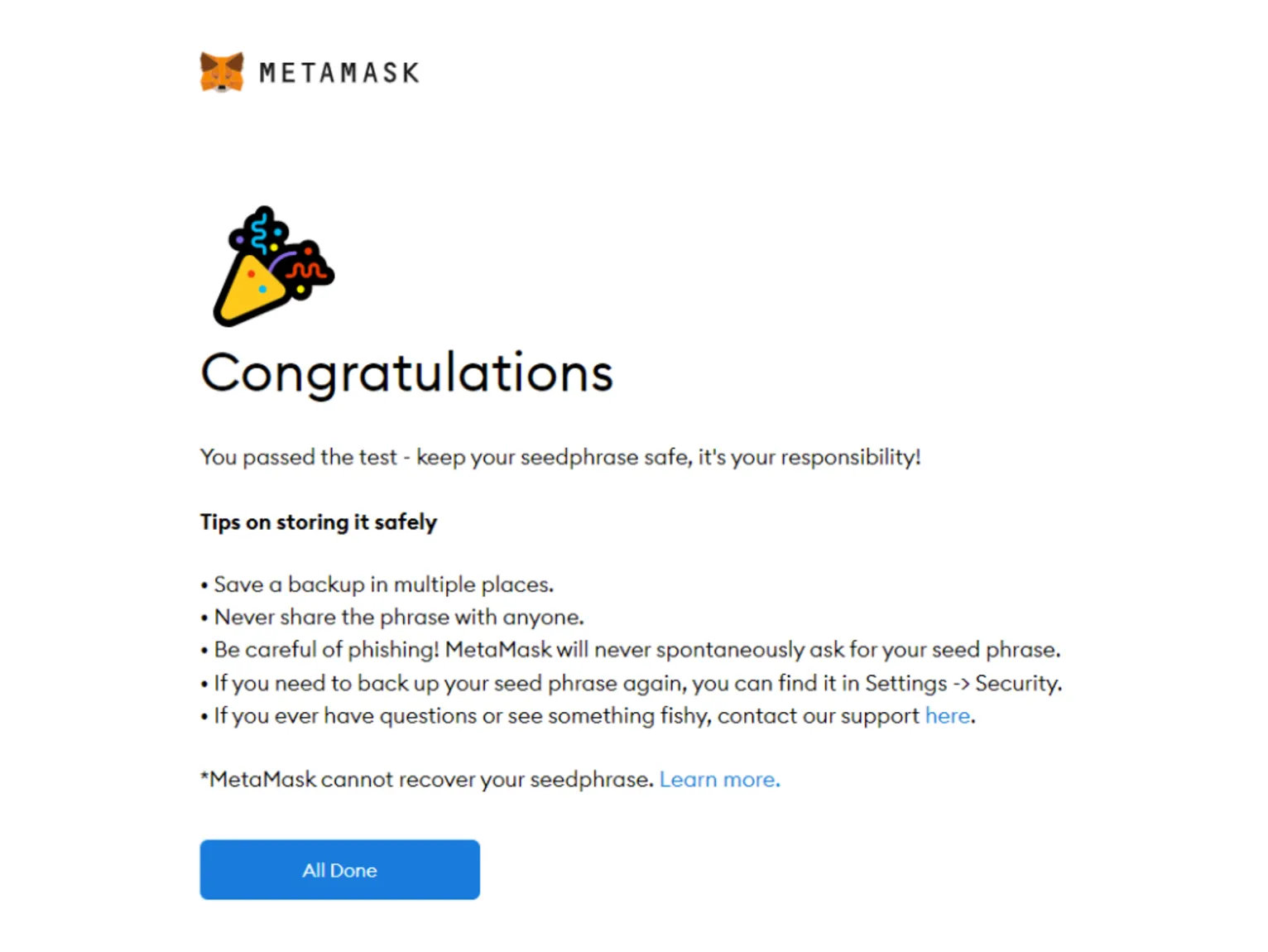The height and width of the screenshot is (952, 1268).
Task: Select the METAMASK wordmark logo
Action: click(339, 72)
